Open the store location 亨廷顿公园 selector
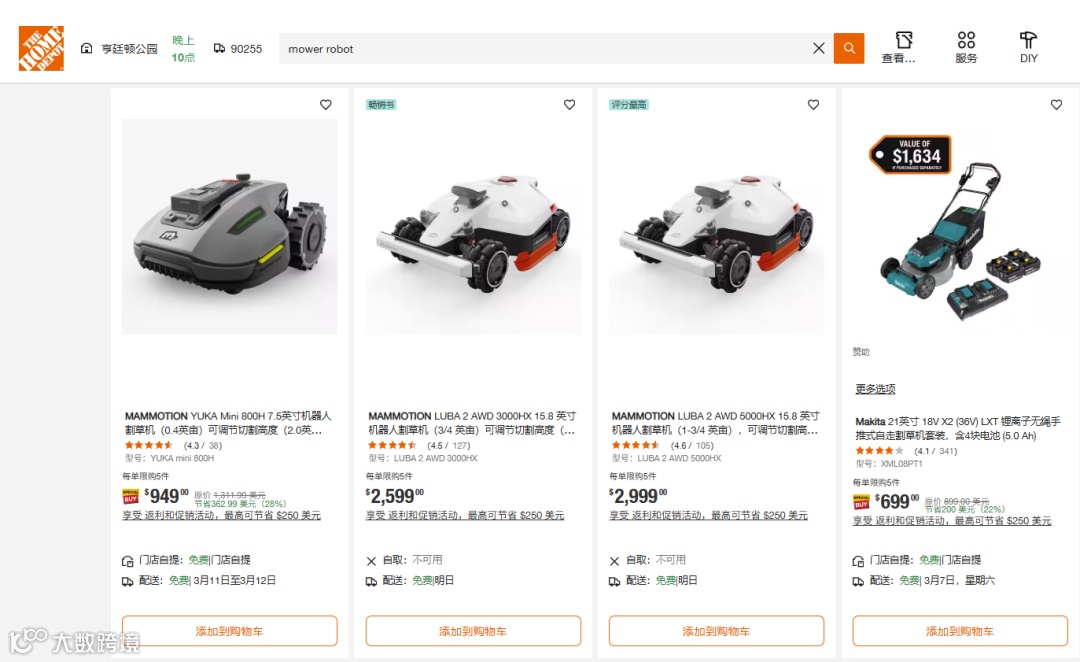 coord(119,49)
